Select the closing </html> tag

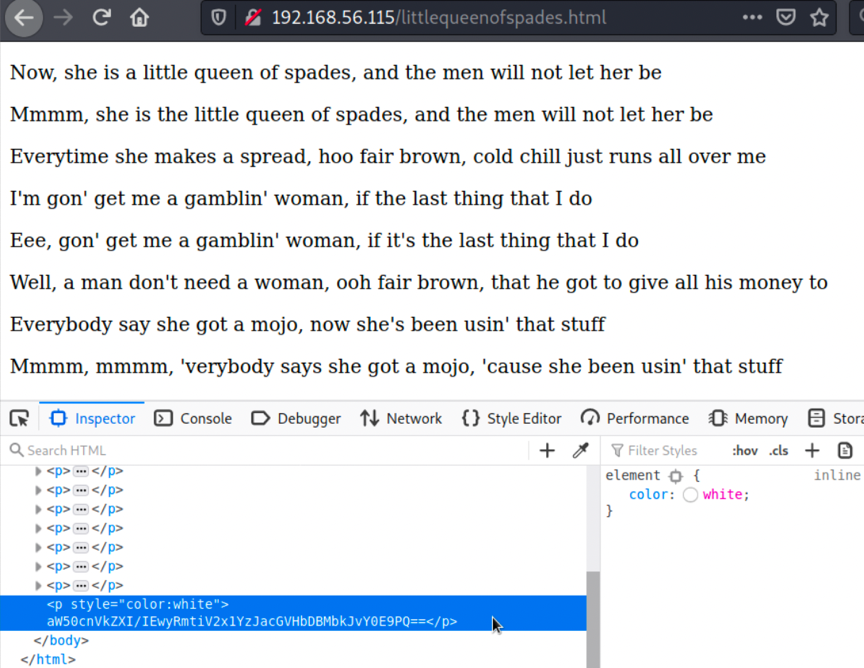[x=48, y=659]
